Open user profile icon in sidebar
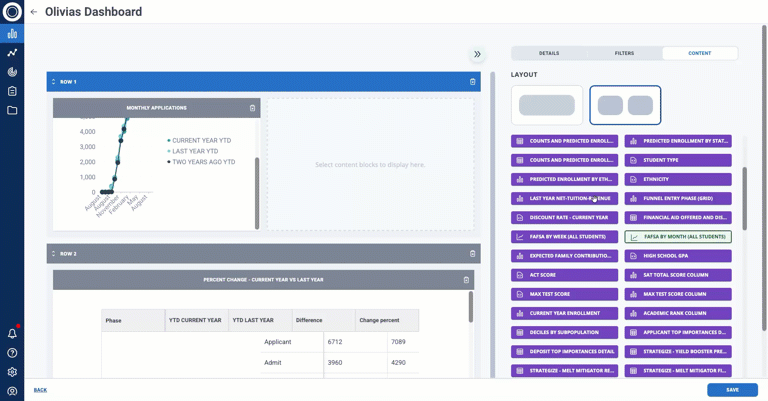The height and width of the screenshot is (401, 768). (12, 391)
